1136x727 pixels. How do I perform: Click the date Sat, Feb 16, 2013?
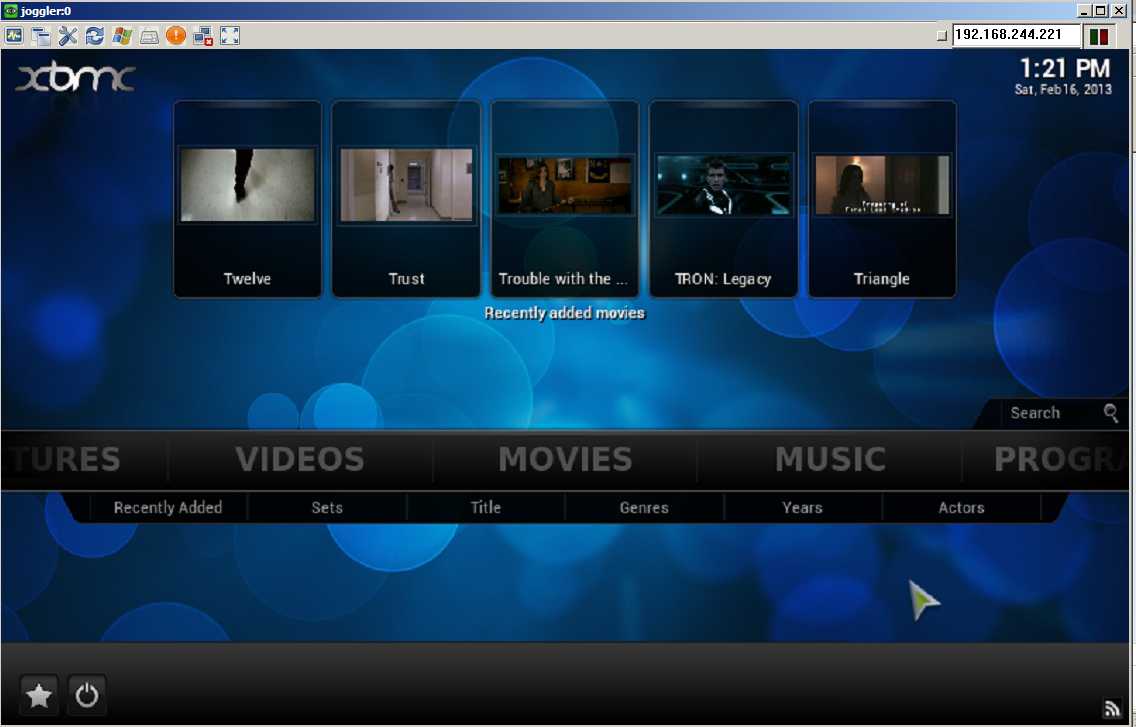click(x=1063, y=89)
